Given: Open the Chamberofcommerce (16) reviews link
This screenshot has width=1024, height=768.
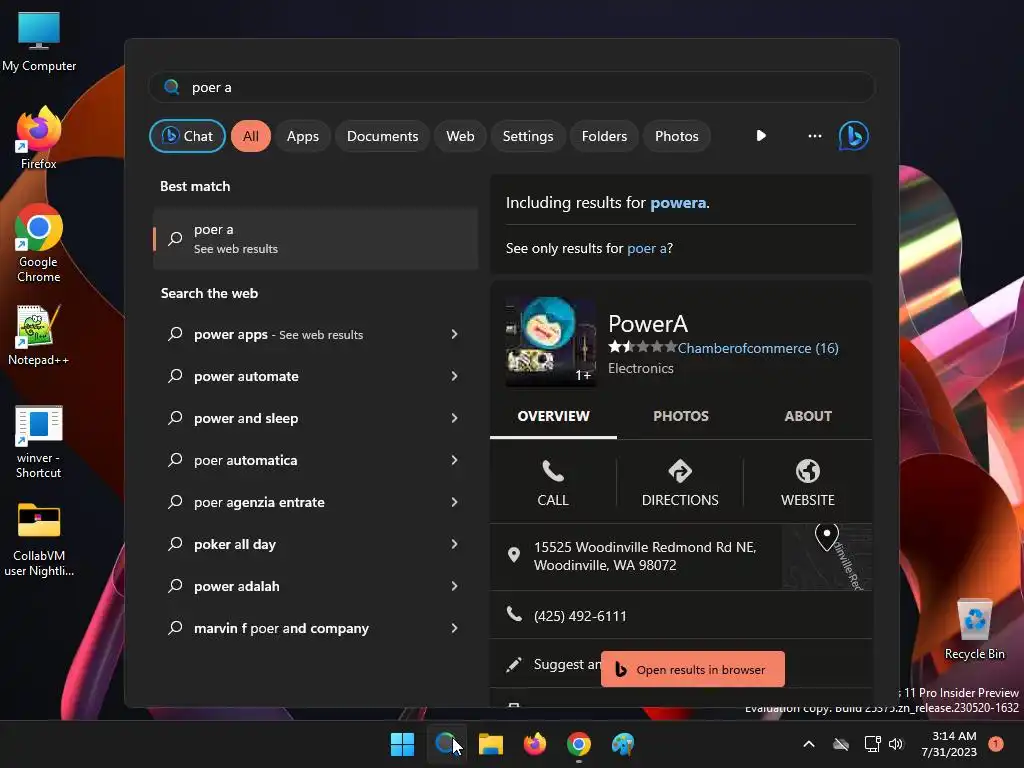Looking at the screenshot, I should pos(758,348).
